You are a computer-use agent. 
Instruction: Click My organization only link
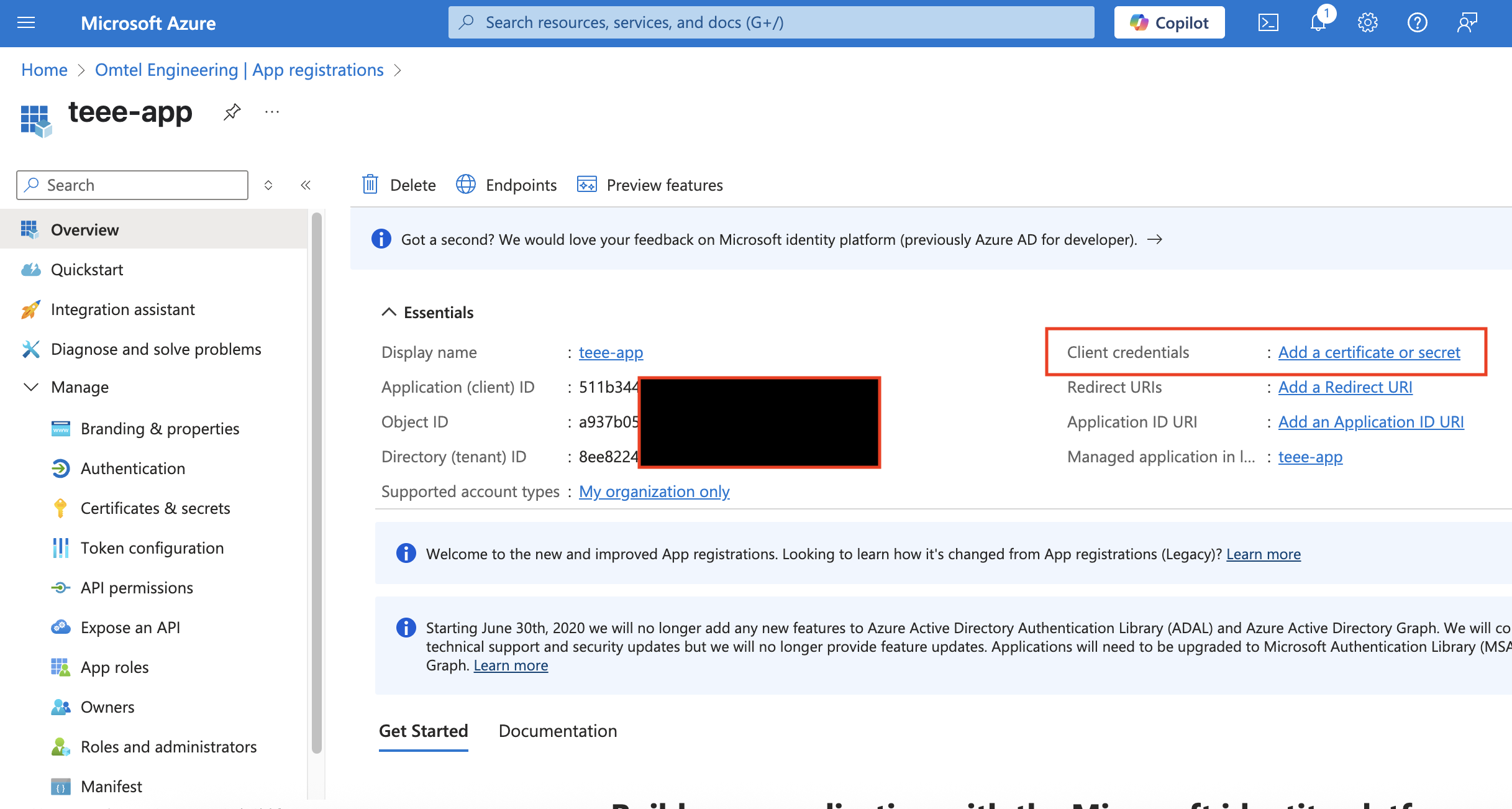pos(654,491)
